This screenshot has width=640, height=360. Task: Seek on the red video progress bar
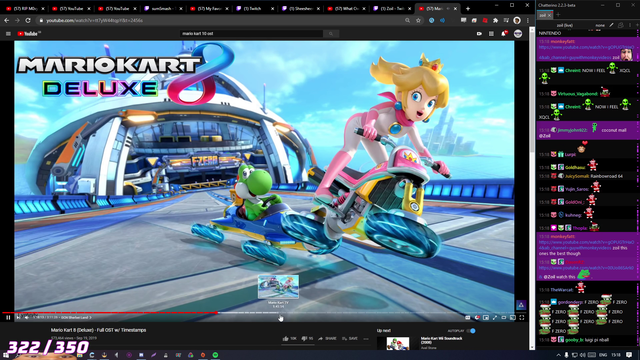pyautogui.click(x=109, y=313)
